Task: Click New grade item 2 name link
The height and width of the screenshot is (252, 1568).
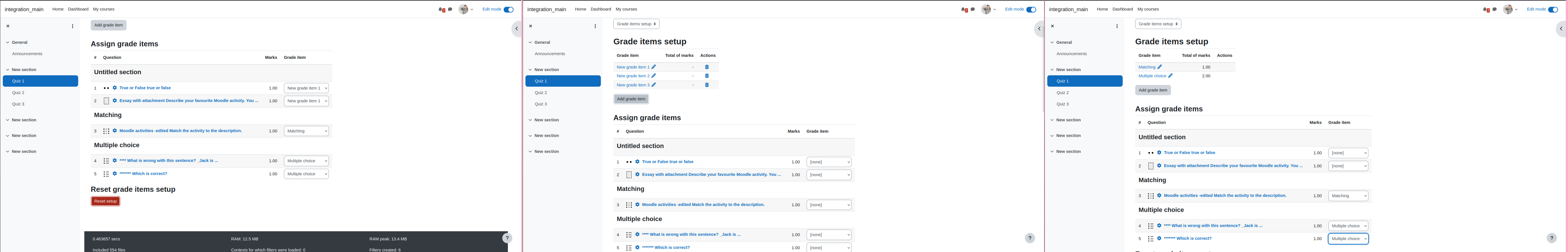Action: point(633,76)
